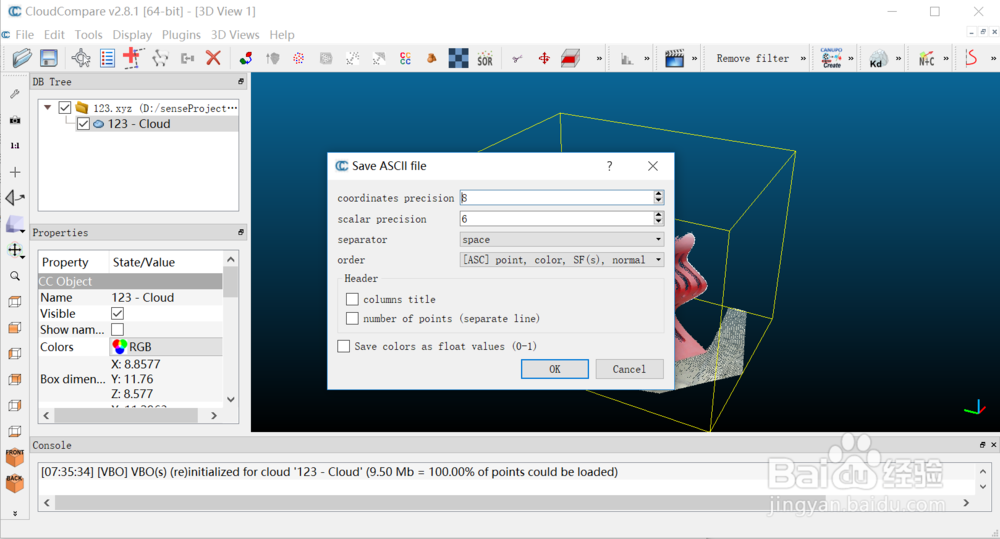Image resolution: width=1000 pixels, height=539 pixels.
Task: Toggle the 123 - Cloud checkbox
Action: [84, 124]
